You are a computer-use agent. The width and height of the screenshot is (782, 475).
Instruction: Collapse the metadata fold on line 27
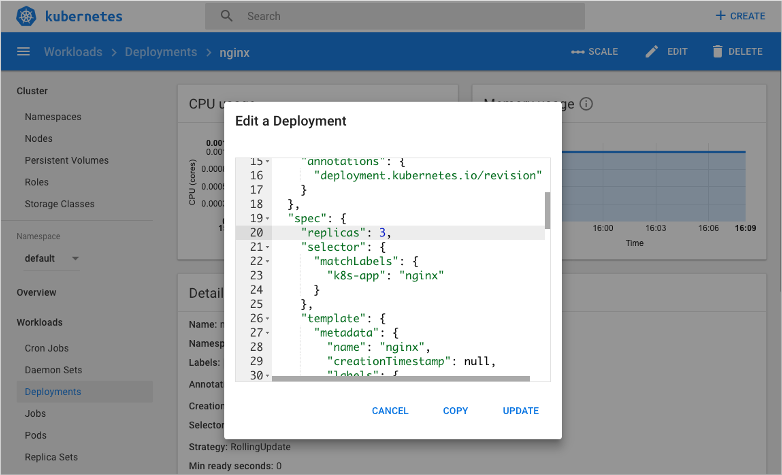pos(268,333)
